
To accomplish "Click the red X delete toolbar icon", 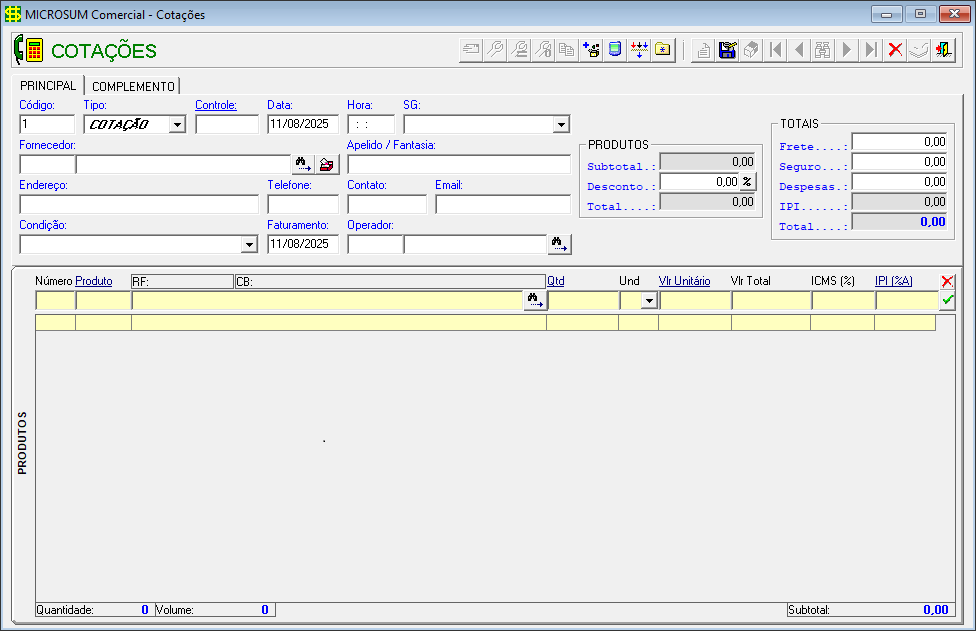I will point(895,50).
